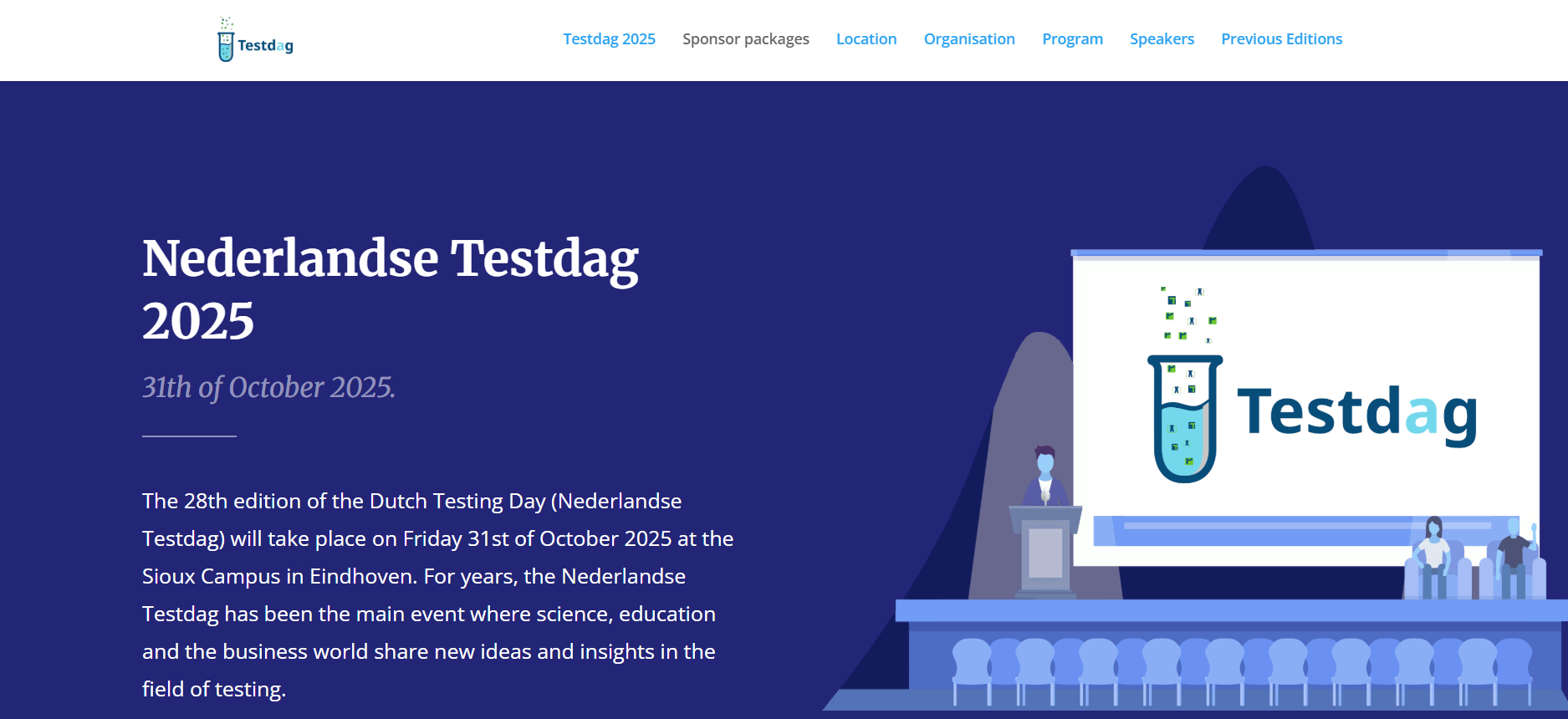The width and height of the screenshot is (1568, 719).
Task: Click the '31th of October 2025.' subtitle
Action: (268, 387)
